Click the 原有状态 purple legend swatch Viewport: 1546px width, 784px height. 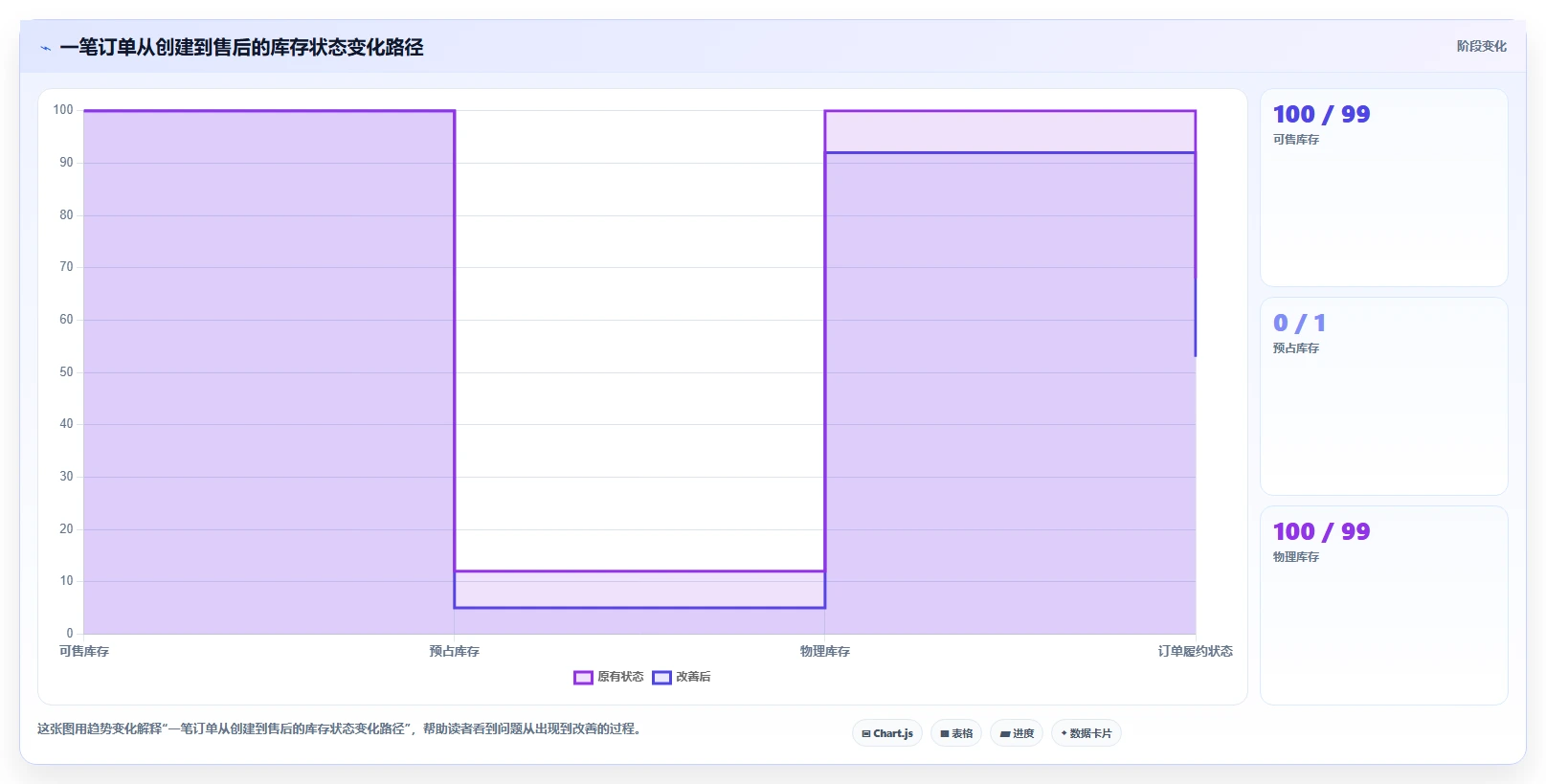click(583, 678)
